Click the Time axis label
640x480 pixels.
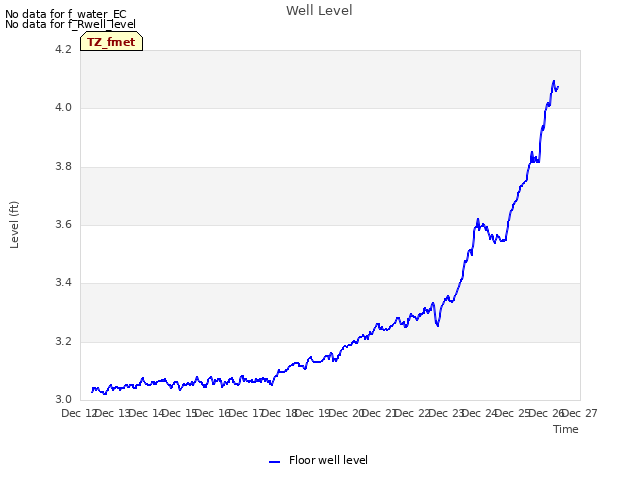click(566, 429)
